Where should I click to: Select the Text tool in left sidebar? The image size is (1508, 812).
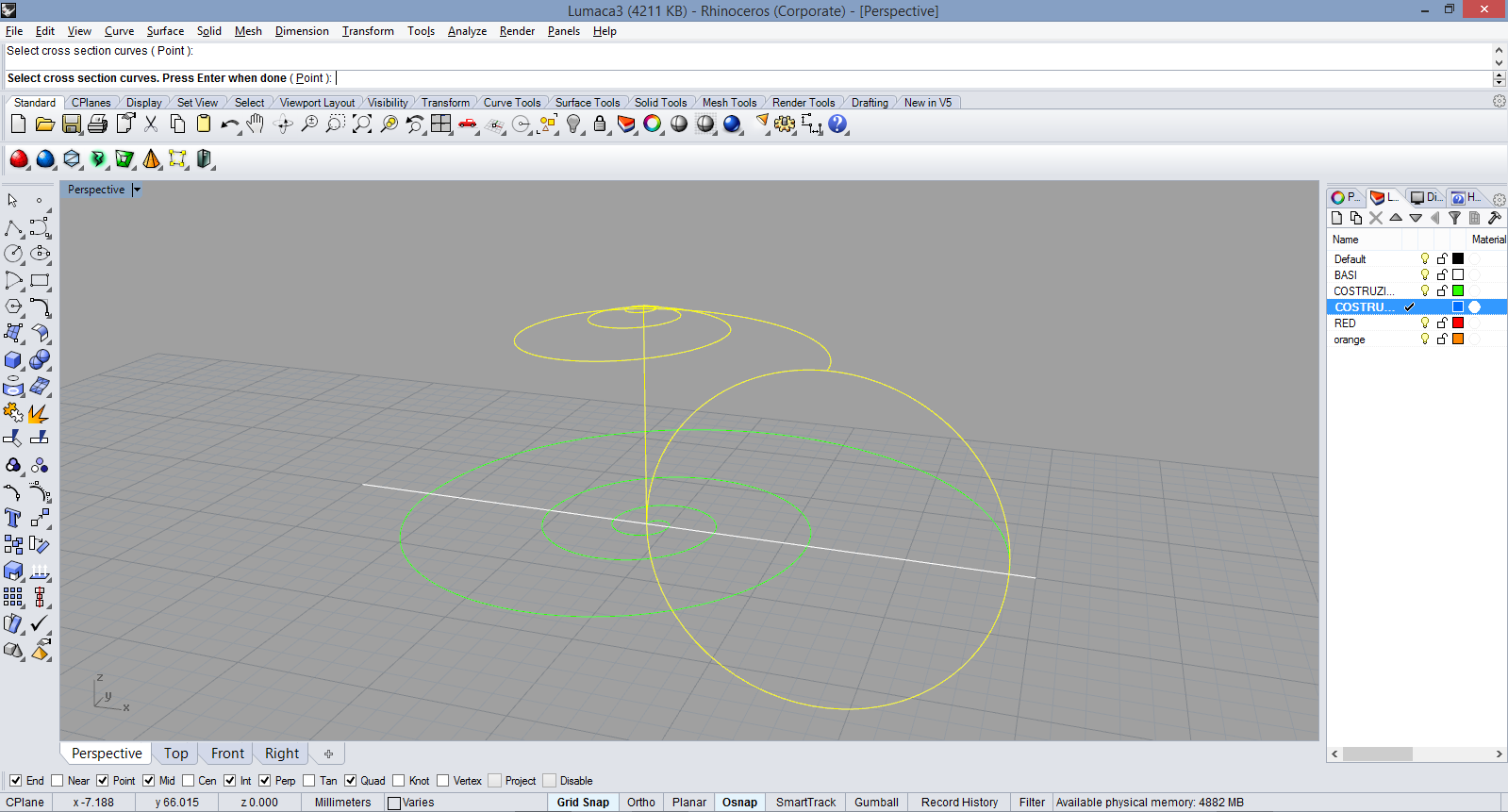13,518
